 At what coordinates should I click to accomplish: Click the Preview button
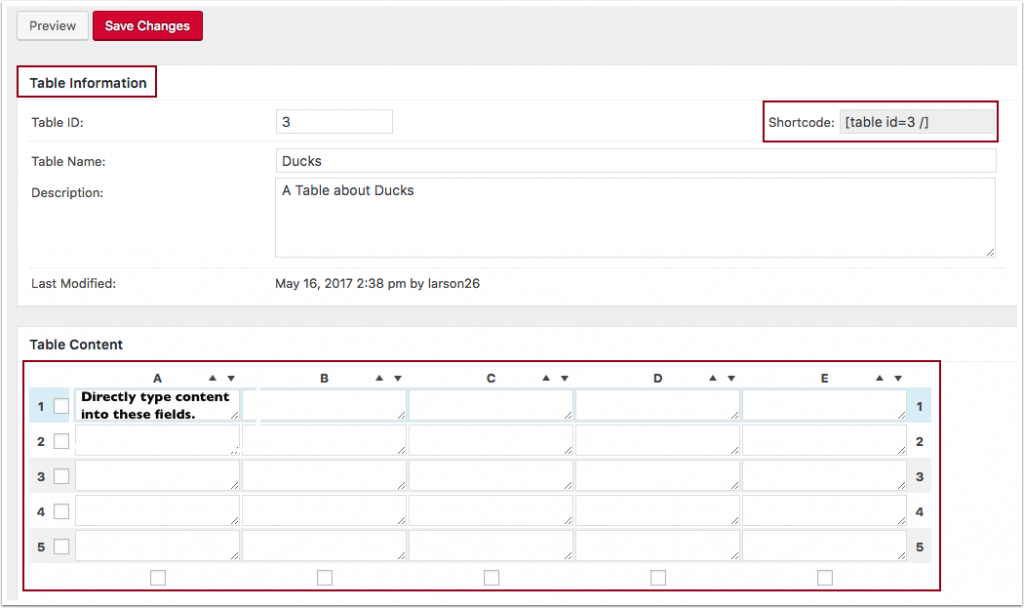click(x=53, y=26)
